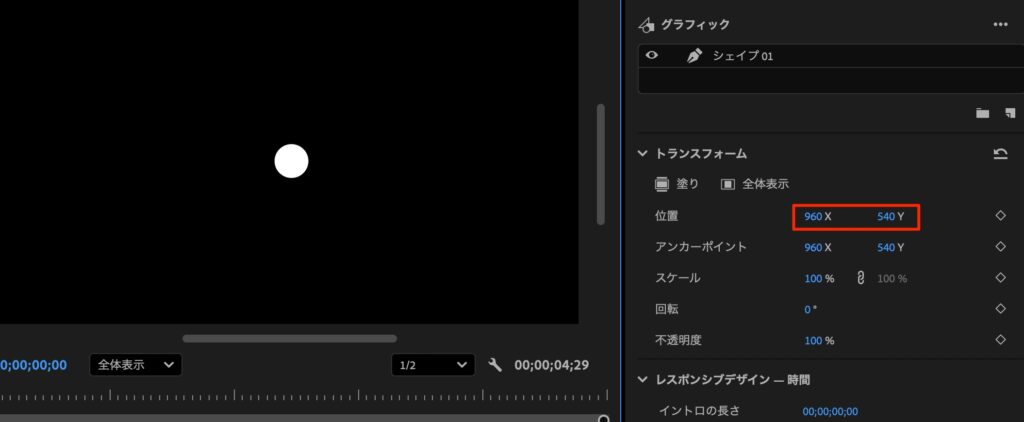Viewport: 1024px width, 422px height.
Task: Open monitor settings with the wrench icon
Action: (x=494, y=365)
